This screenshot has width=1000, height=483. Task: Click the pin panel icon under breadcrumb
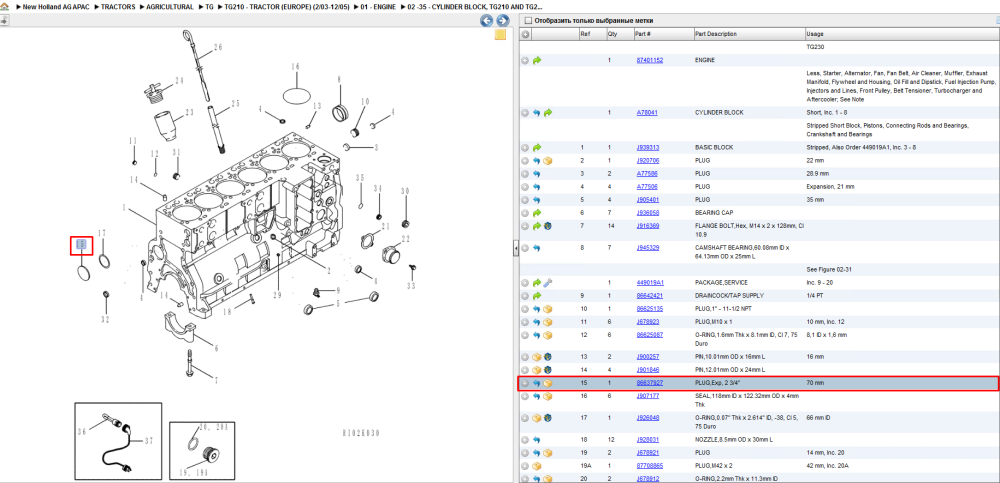click(x=4, y=20)
